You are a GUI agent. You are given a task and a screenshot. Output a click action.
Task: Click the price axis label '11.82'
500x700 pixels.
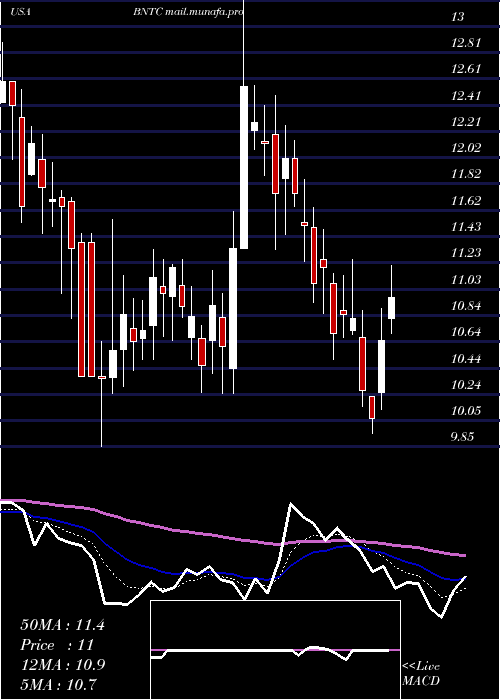pyautogui.click(x=466, y=174)
